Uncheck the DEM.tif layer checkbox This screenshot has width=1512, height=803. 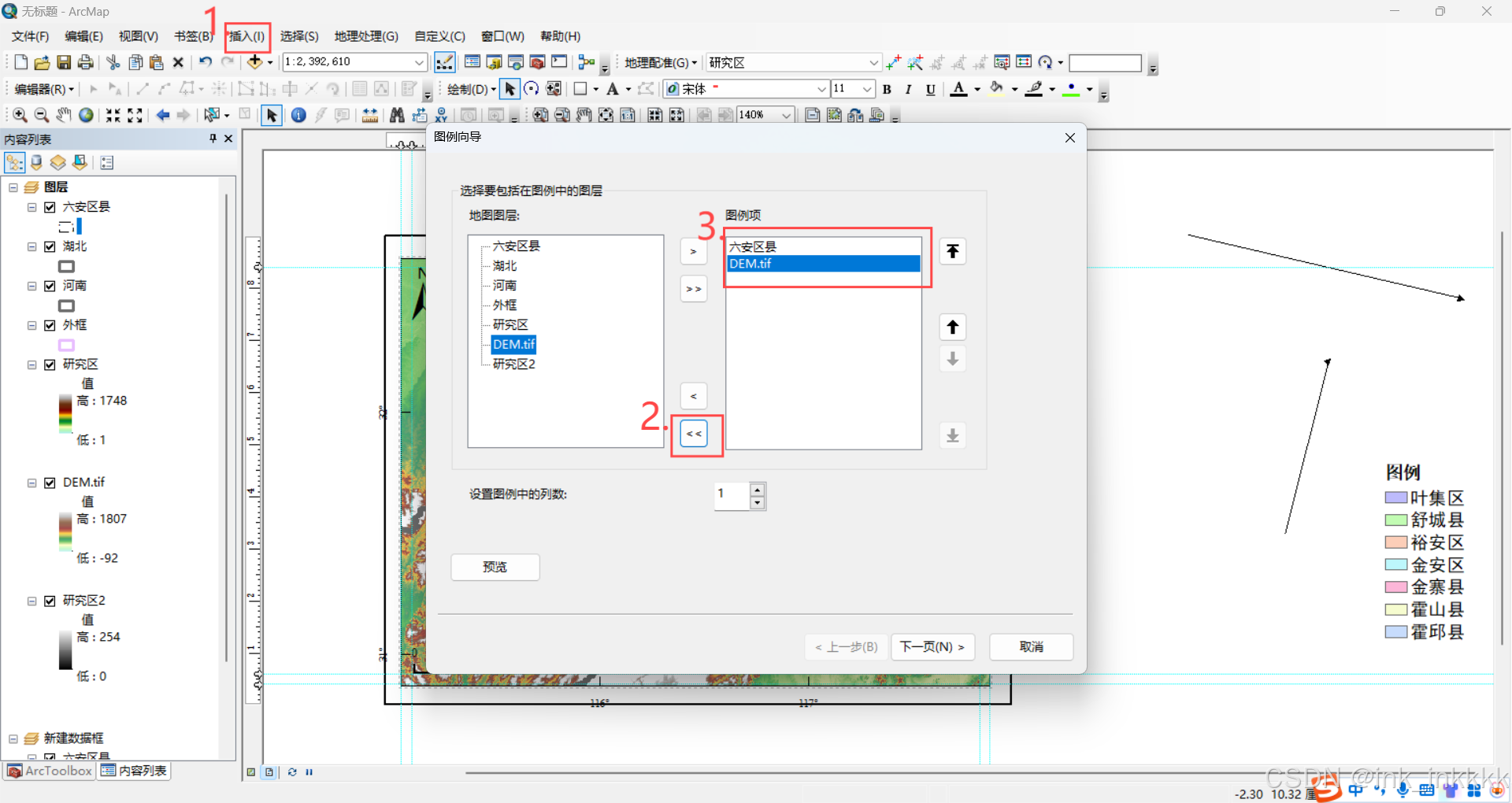[x=50, y=483]
